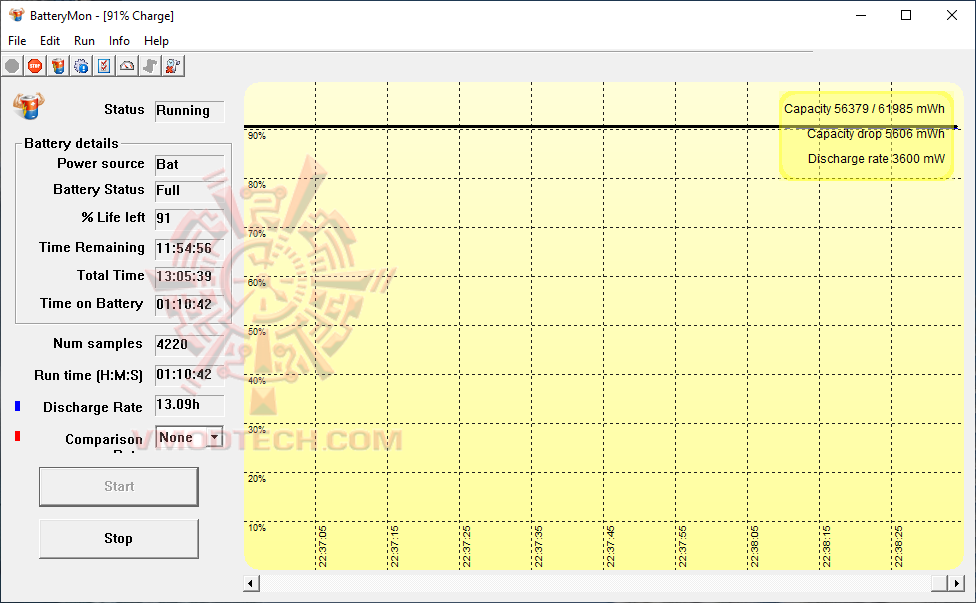The image size is (976, 603).
Task: Click the 22:38:25 time axis label
Action: (x=898, y=546)
